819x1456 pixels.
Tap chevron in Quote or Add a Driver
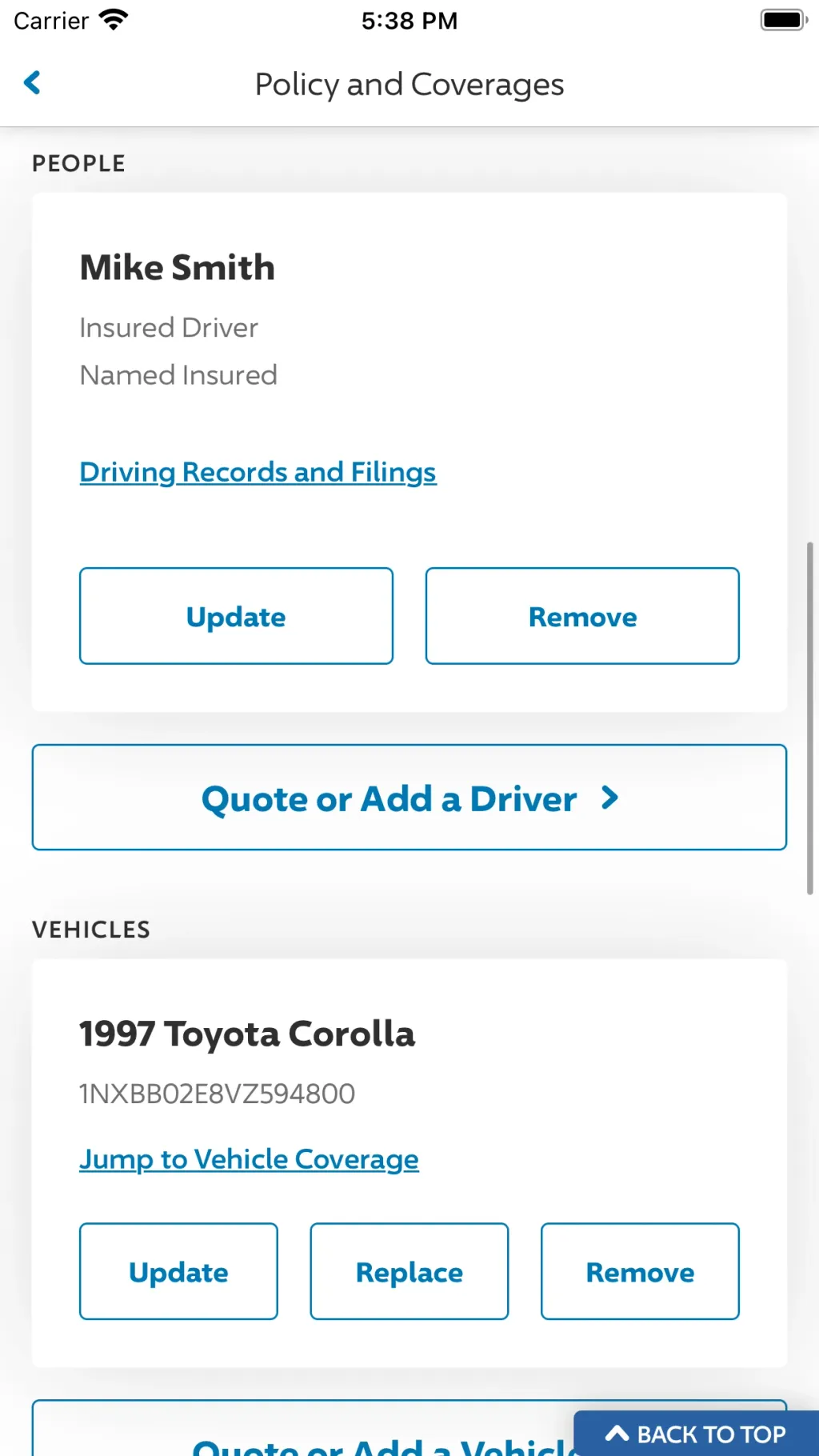(609, 798)
